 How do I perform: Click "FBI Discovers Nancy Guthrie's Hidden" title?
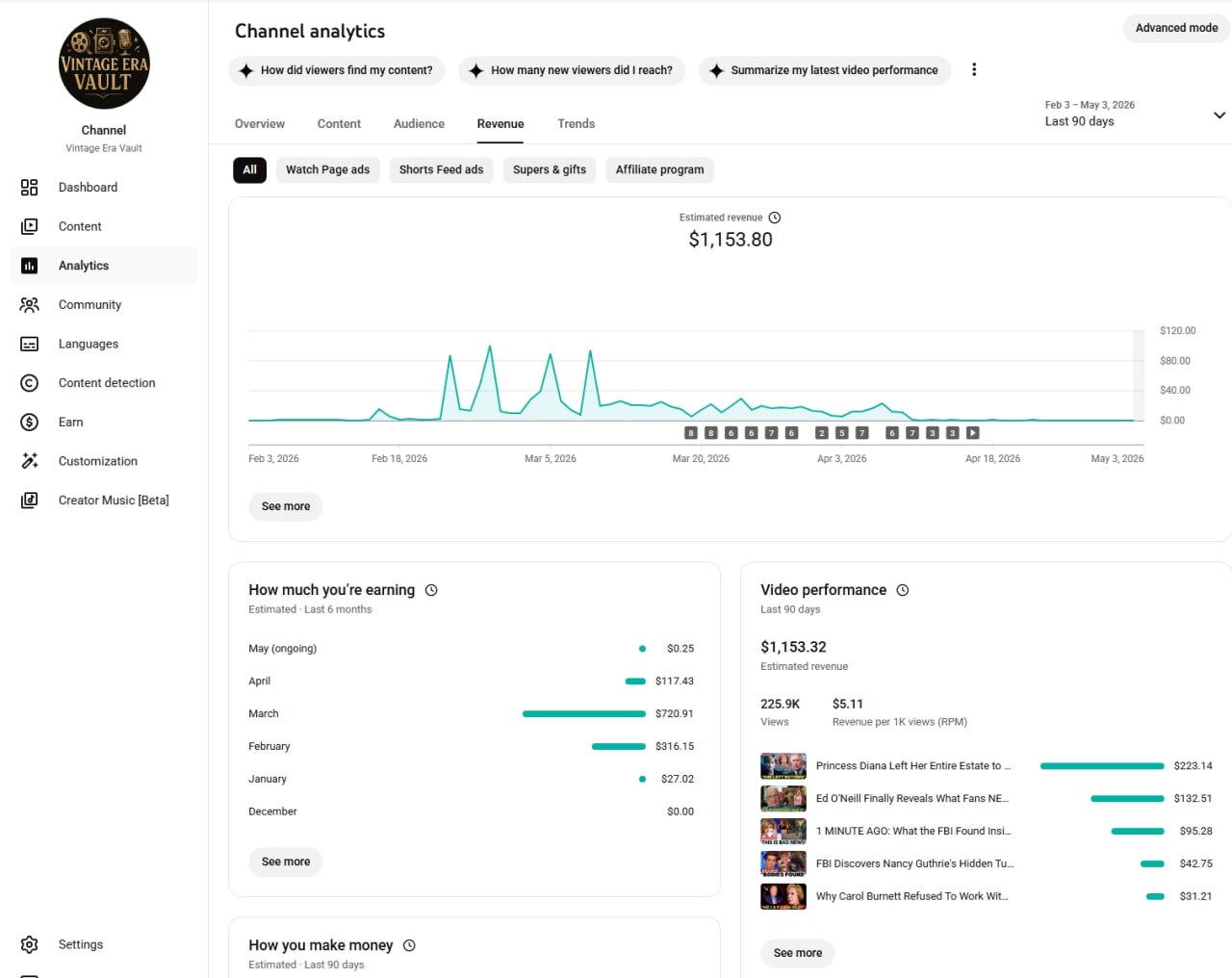point(914,864)
